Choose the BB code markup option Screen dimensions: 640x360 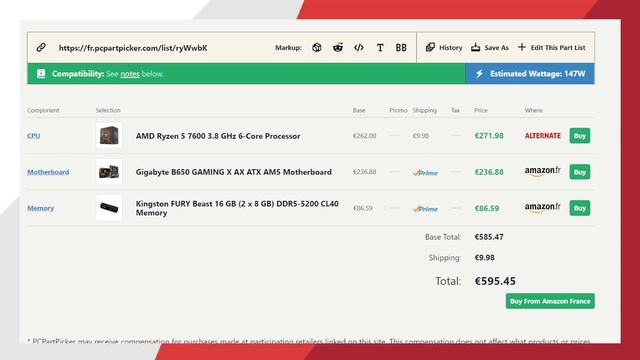pyautogui.click(x=401, y=48)
